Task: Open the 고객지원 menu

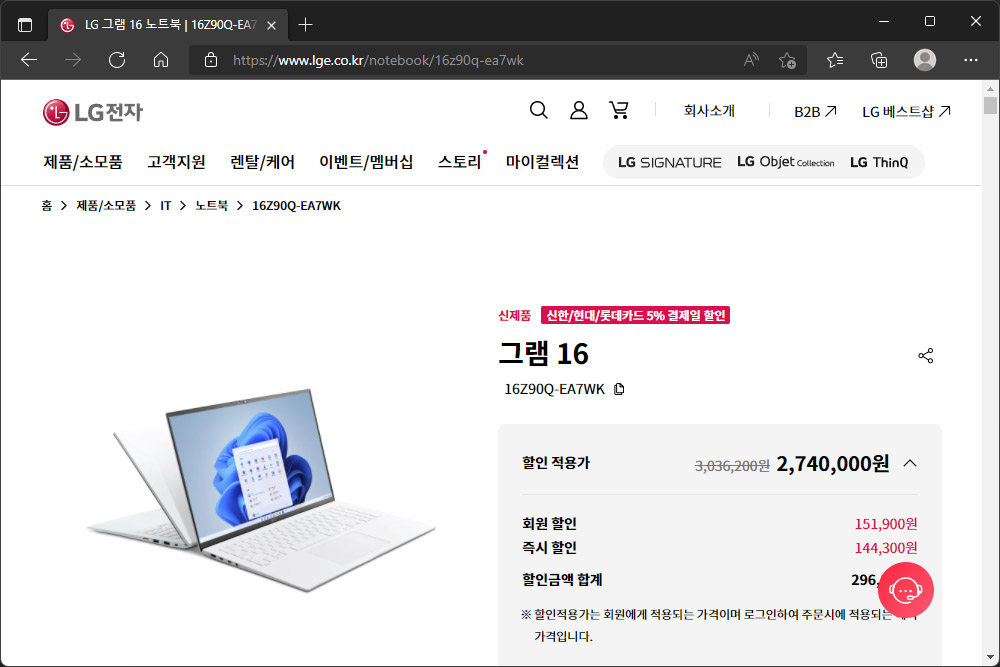Action: [x=177, y=162]
